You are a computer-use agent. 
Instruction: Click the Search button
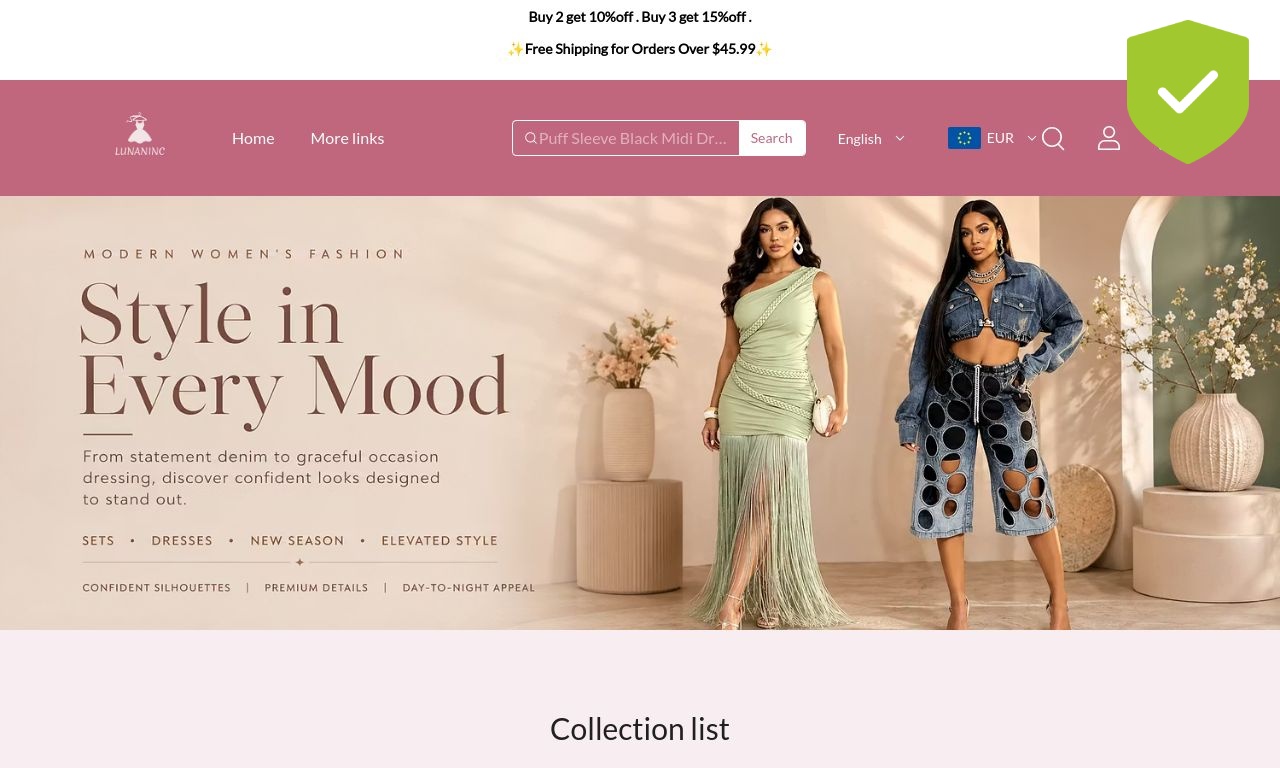click(x=772, y=138)
